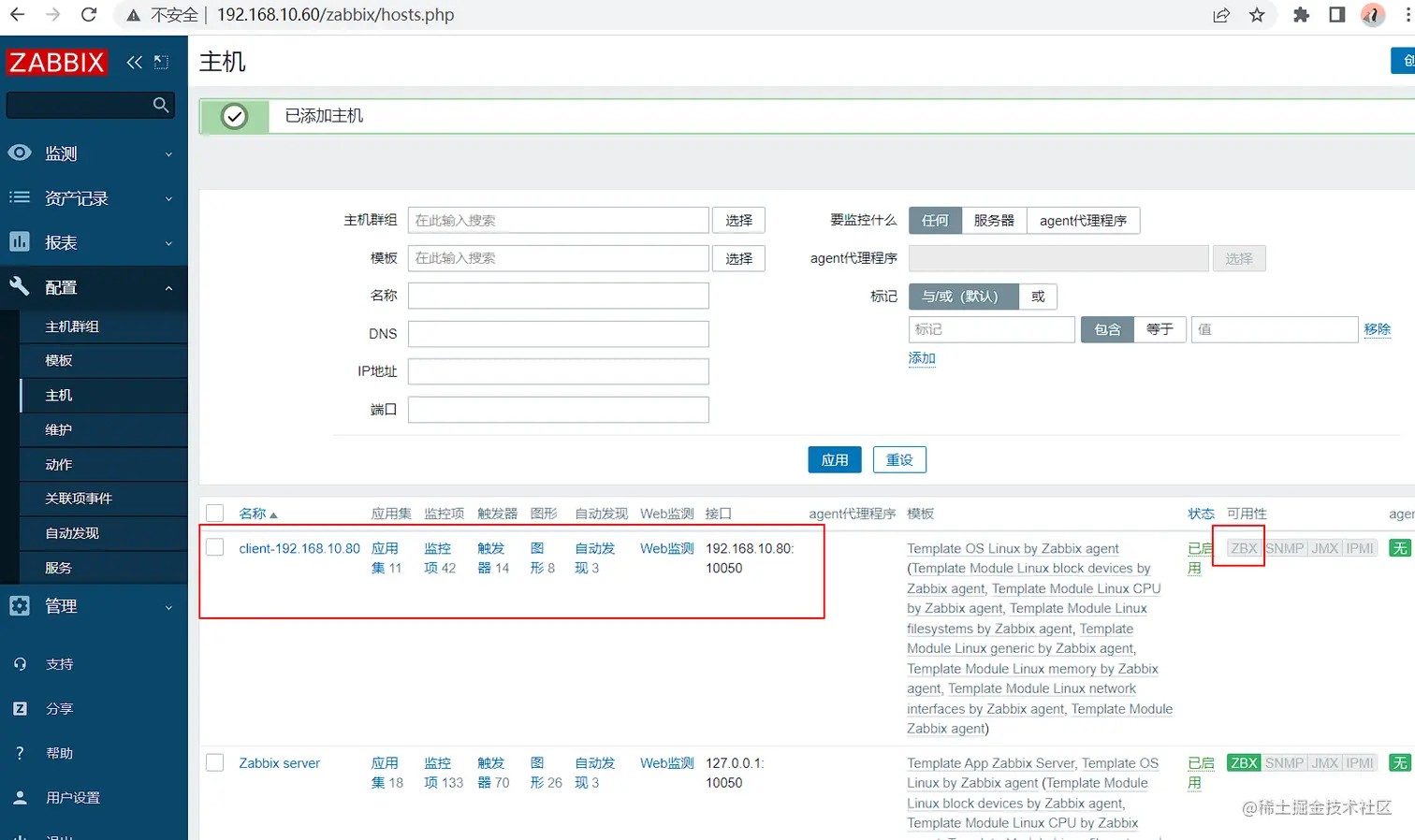Image resolution: width=1415 pixels, height=840 pixels.
Task: Go forward with browser forward arrow
Action: 53,15
